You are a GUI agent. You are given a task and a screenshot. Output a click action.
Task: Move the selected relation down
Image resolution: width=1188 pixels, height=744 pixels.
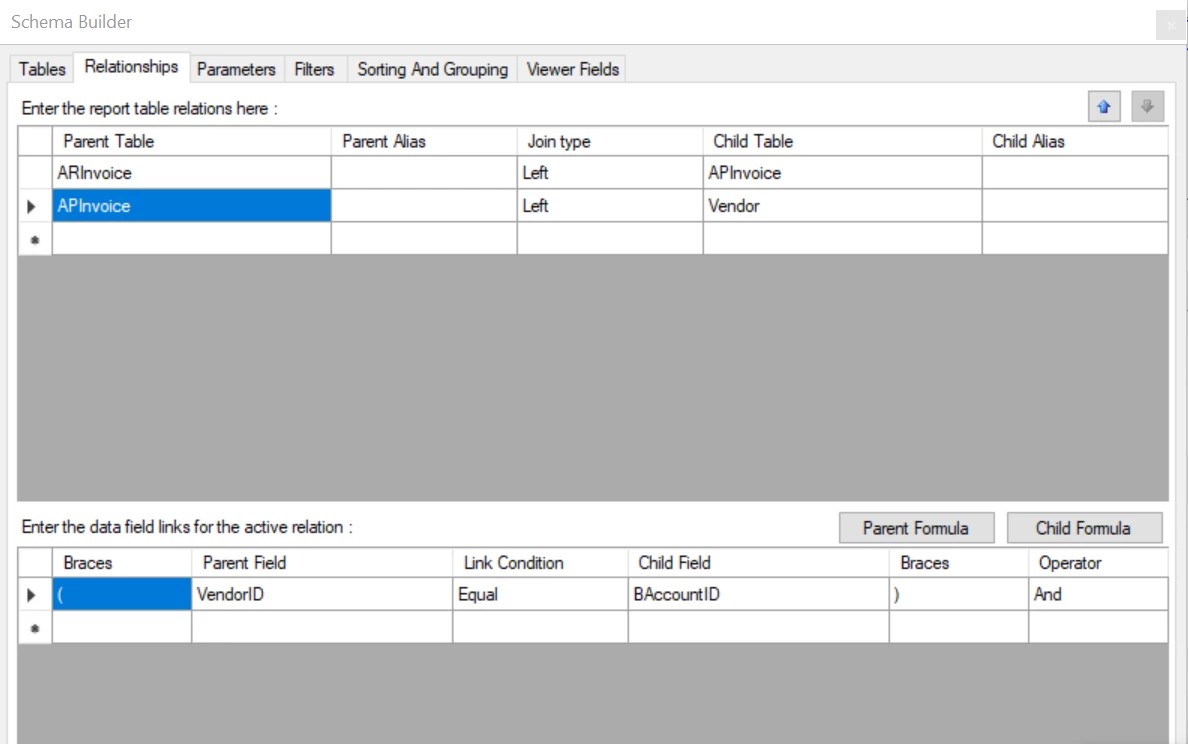click(1147, 107)
